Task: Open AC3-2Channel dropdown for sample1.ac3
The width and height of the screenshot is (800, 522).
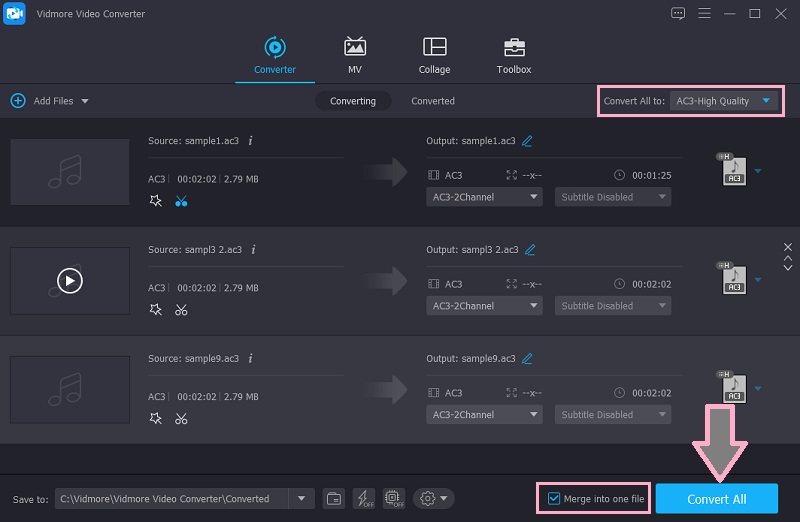Action: (x=485, y=197)
